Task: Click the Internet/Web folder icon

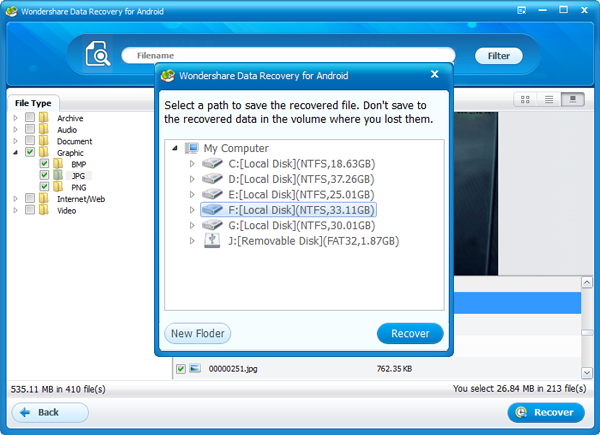Action: [44, 198]
